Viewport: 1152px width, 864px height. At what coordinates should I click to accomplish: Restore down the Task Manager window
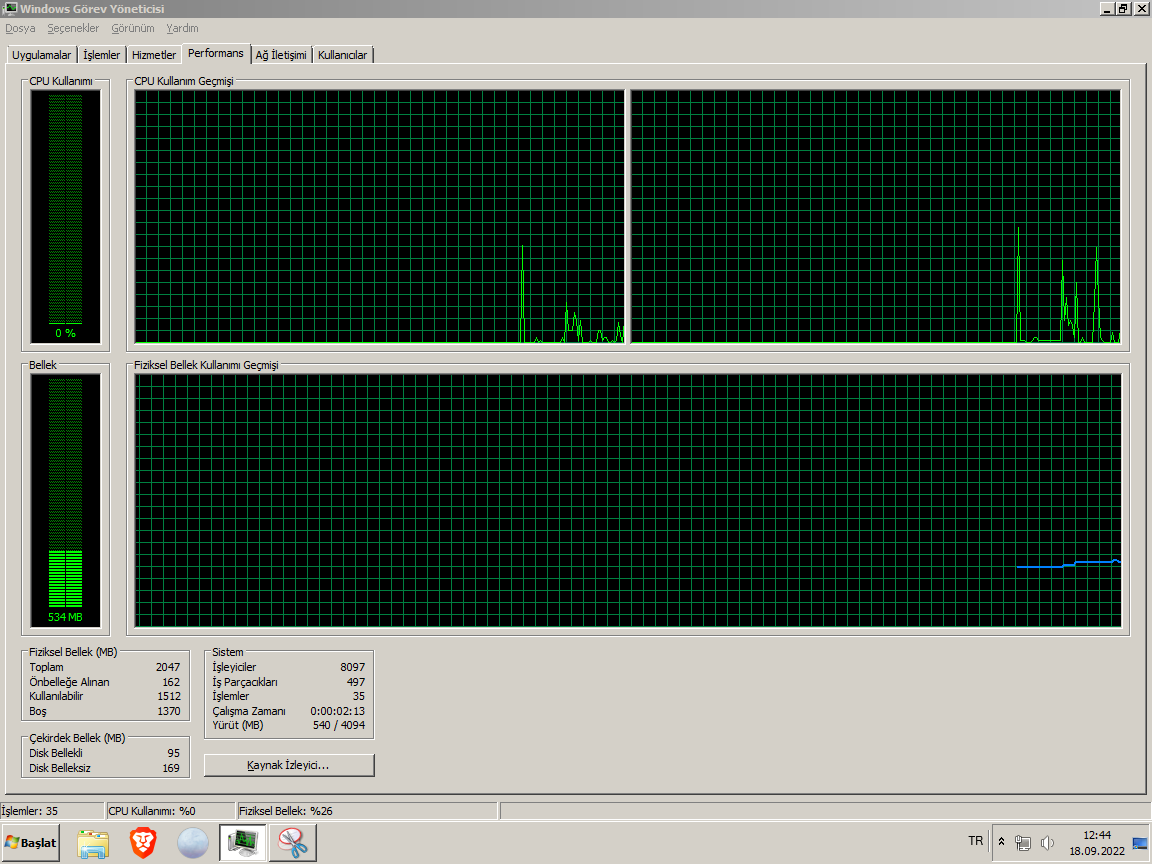pos(1123,9)
